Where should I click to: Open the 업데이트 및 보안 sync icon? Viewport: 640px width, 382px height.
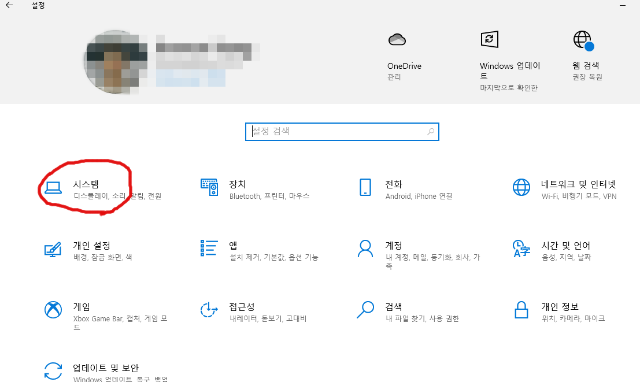tap(53, 371)
